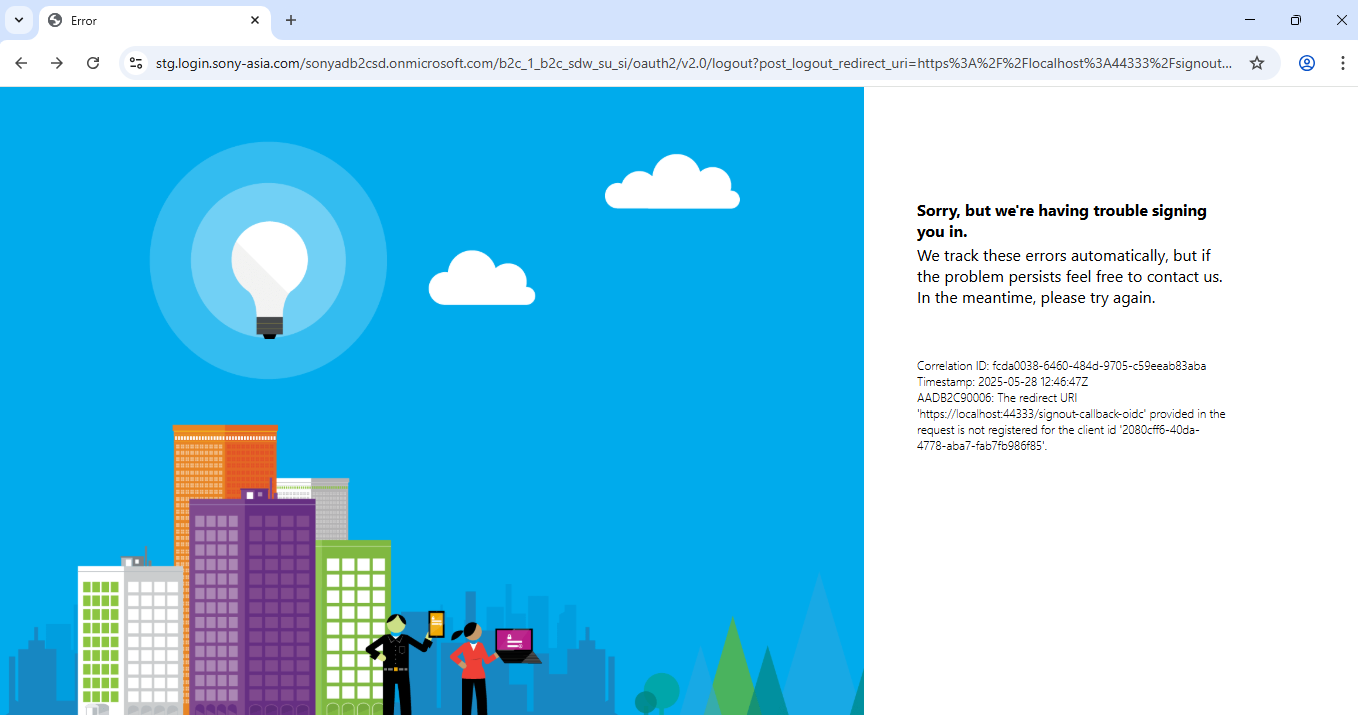Click the Timestamp: 2025-05-28 12:46:47Z line
This screenshot has height=715, width=1358.
click(x=1002, y=382)
